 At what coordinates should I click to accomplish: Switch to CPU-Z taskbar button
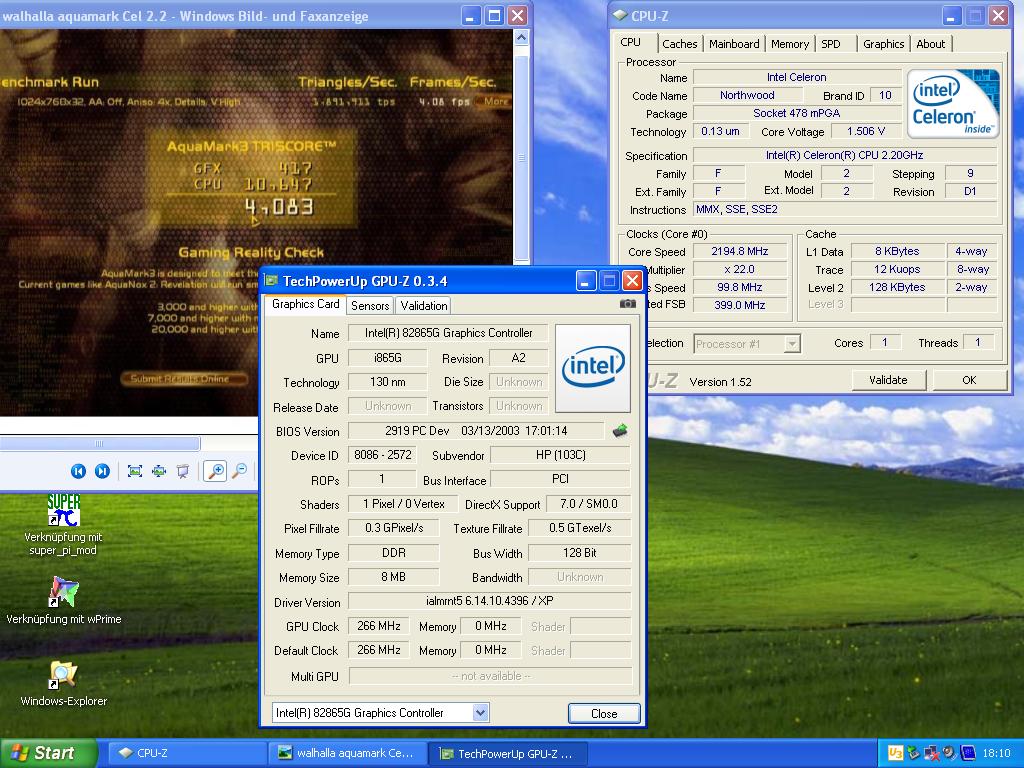click(x=186, y=753)
